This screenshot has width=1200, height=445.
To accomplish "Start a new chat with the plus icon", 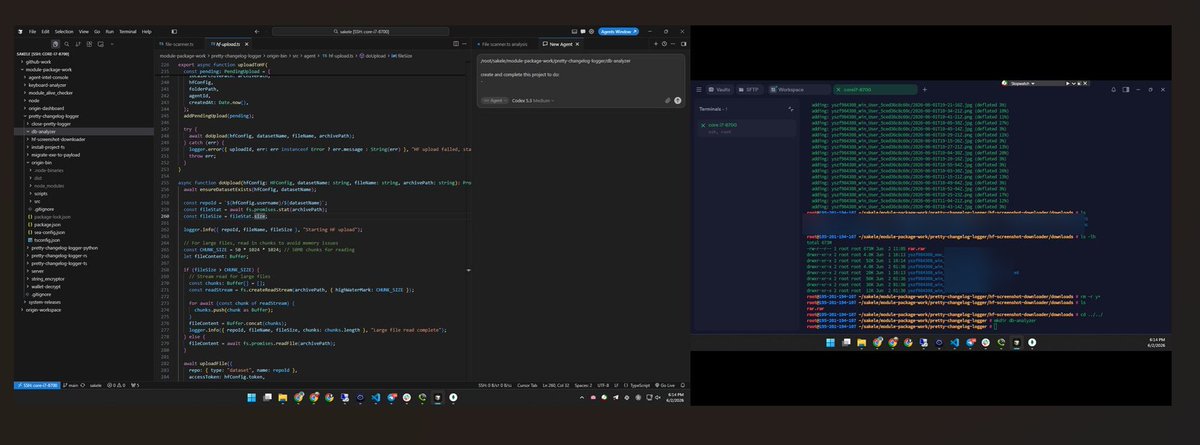I will pos(655,44).
